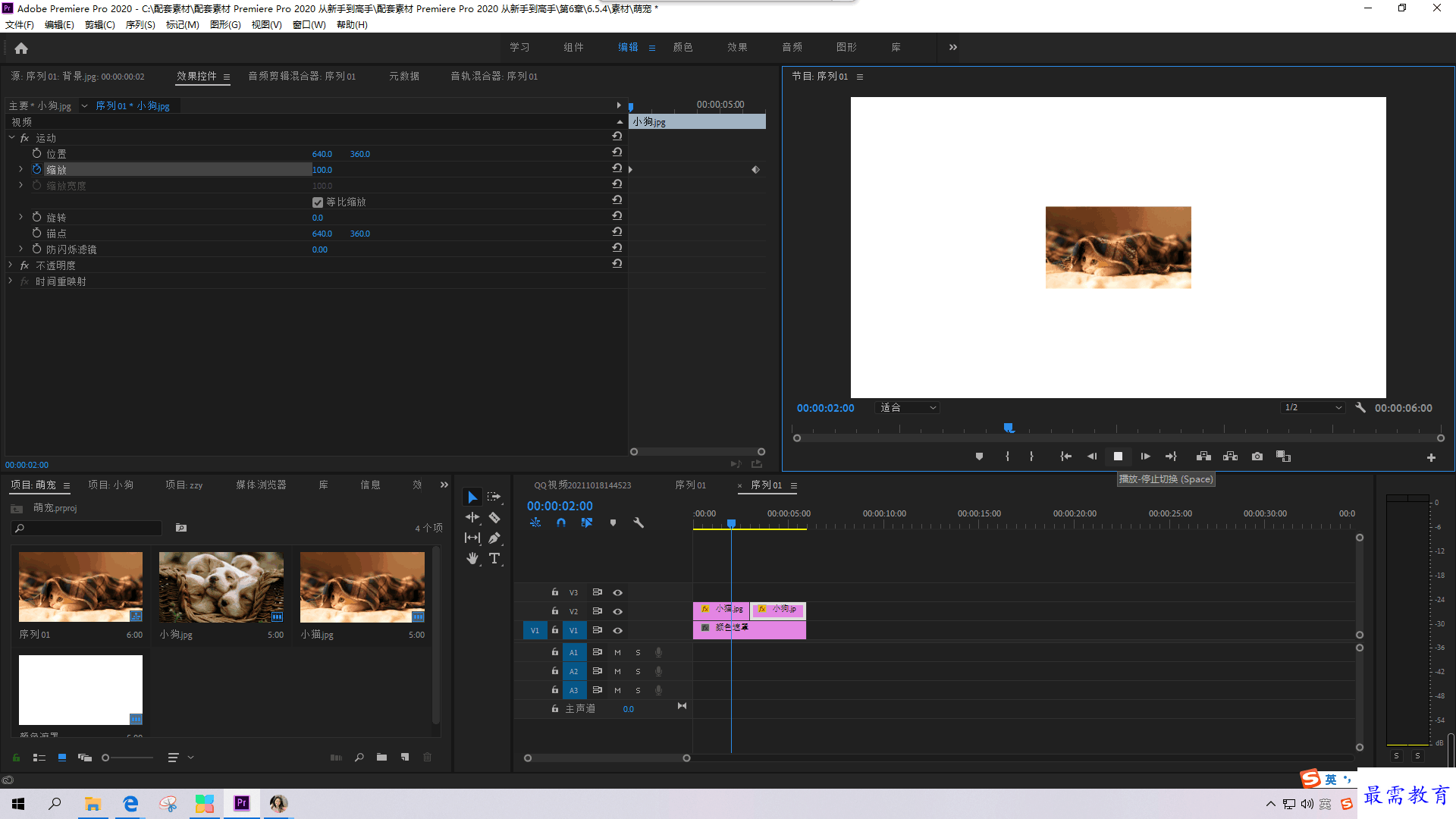The width and height of the screenshot is (1456, 819).
Task: Switch to Effects workspace tab
Action: click(x=737, y=47)
